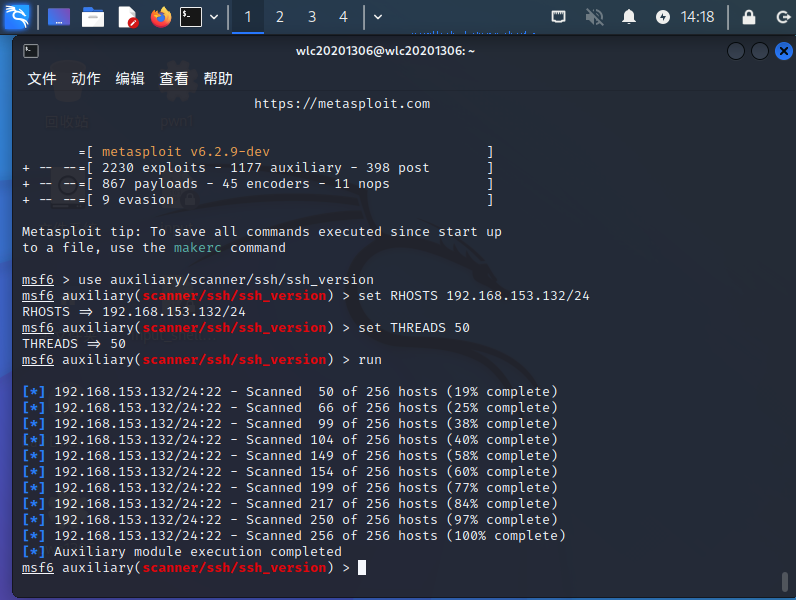Click the '867 payloads' banner text
The height and width of the screenshot is (600, 796).
[150, 184]
